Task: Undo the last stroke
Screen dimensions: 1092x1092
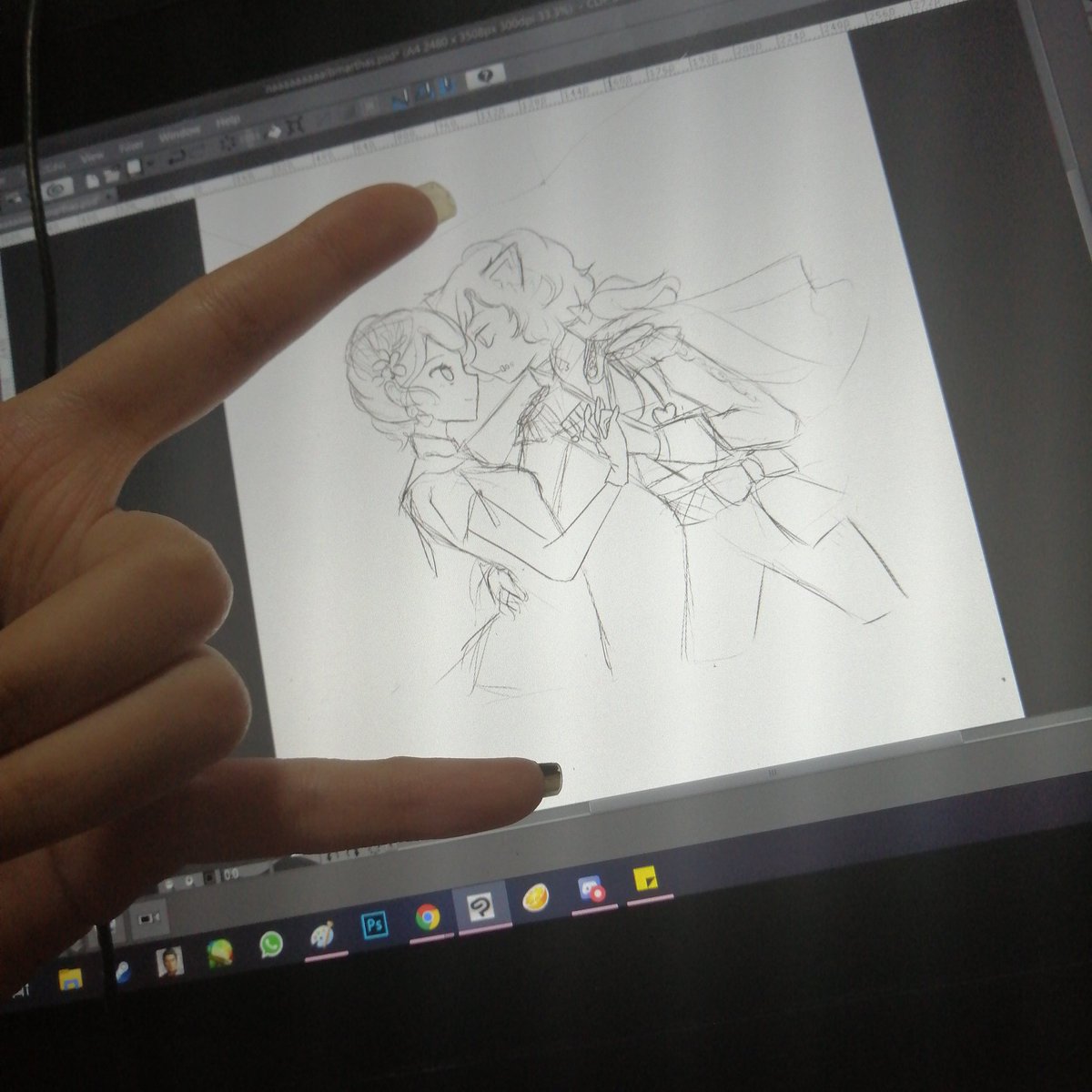Action: 177,156
